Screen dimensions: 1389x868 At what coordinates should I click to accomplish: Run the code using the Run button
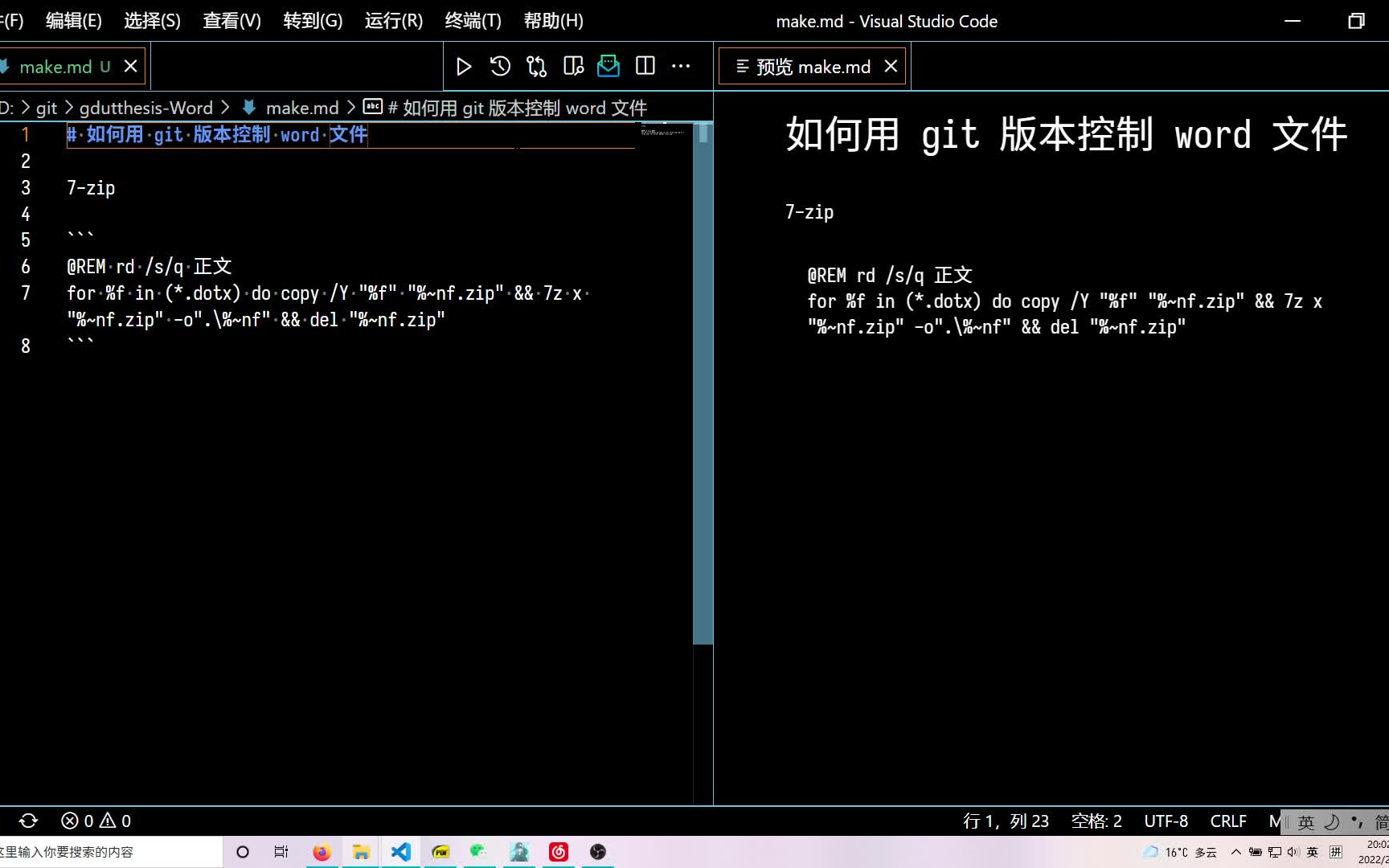point(464,66)
